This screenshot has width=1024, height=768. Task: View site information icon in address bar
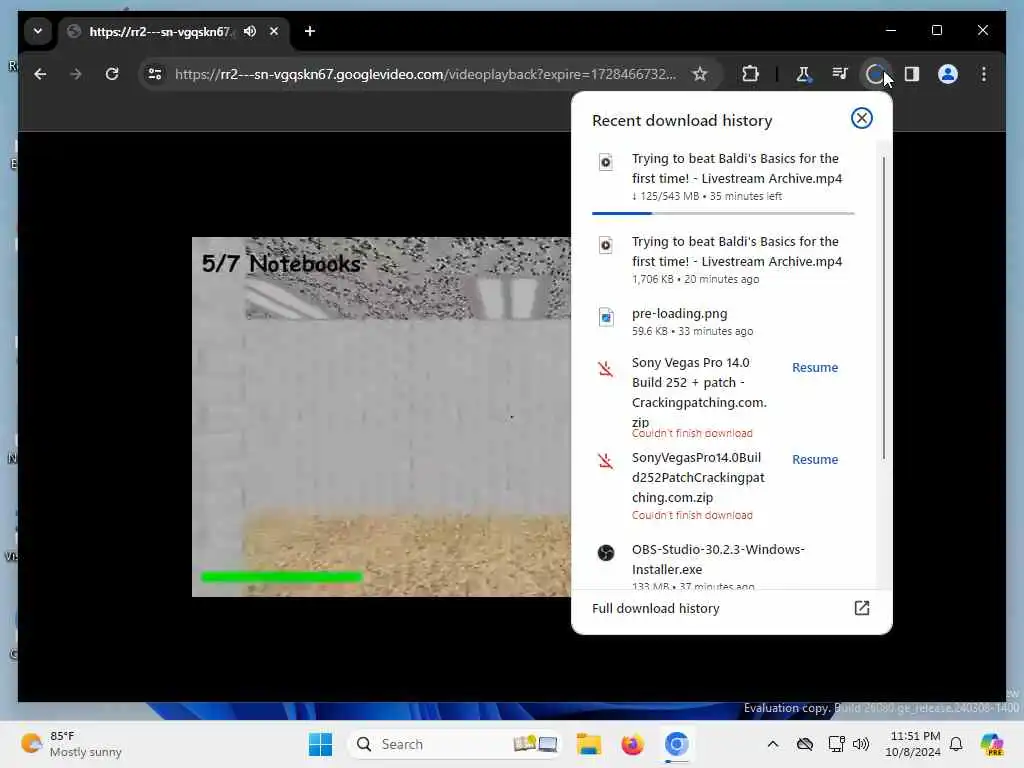[x=155, y=74]
